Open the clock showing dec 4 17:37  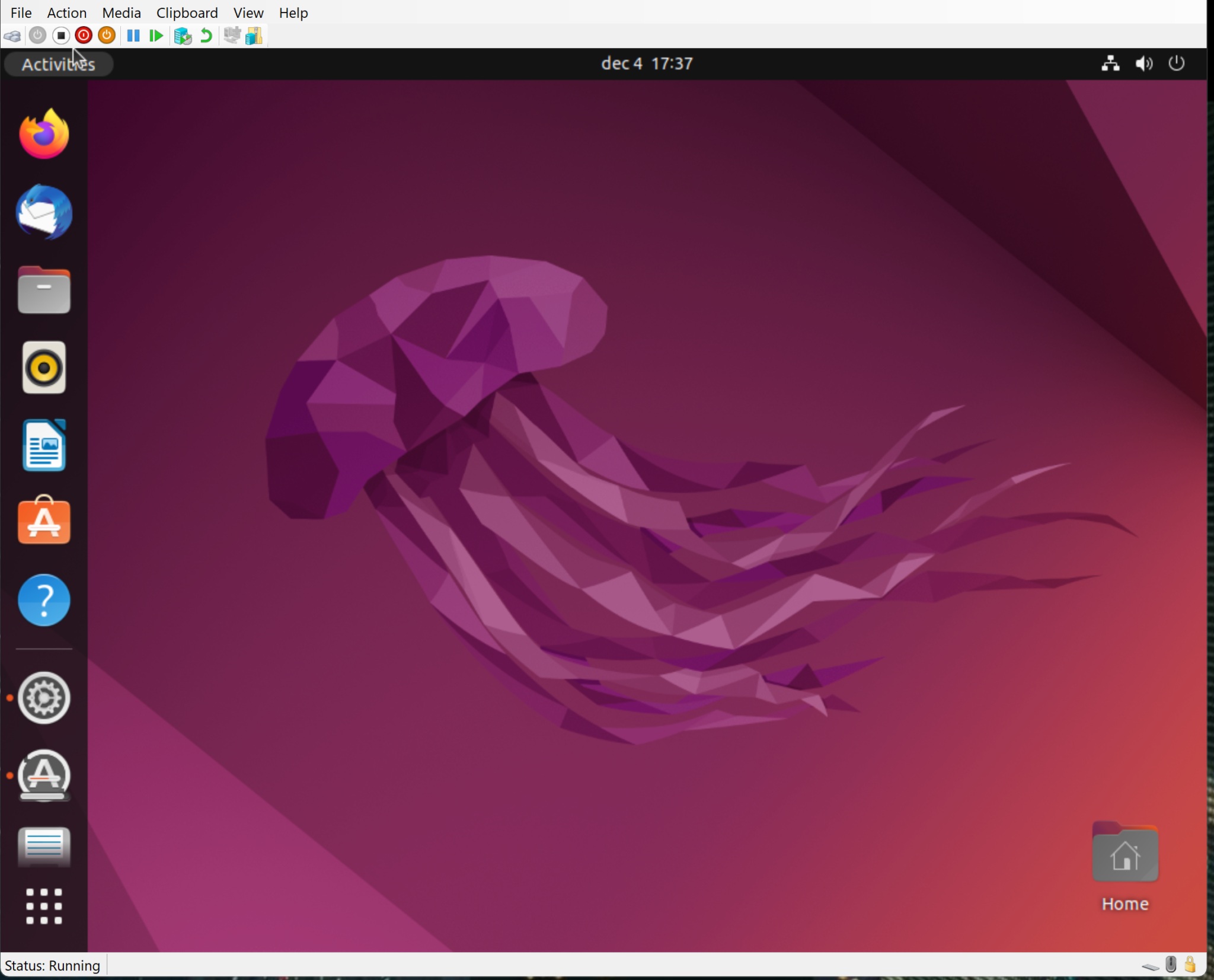(646, 63)
